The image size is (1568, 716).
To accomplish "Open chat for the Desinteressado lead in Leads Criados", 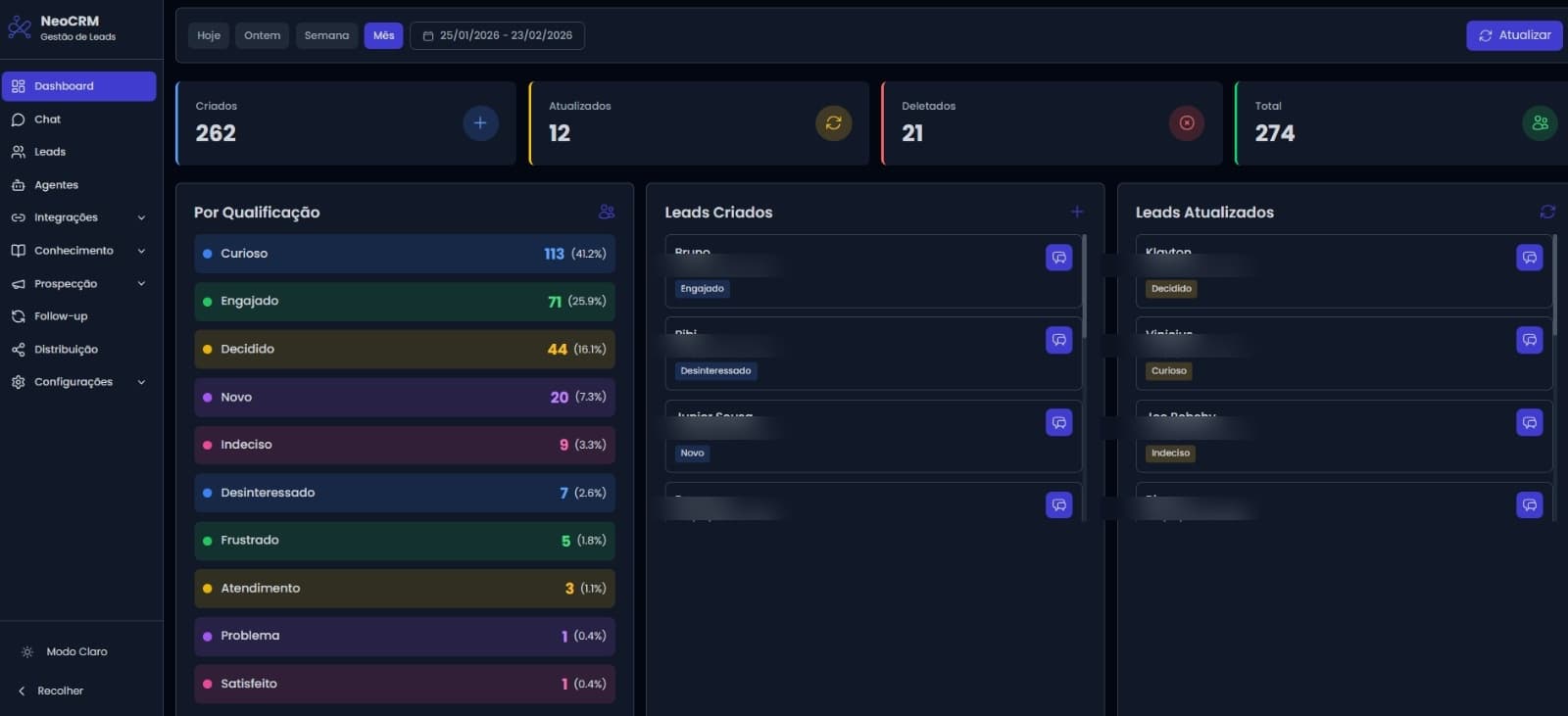I will pos(1059,340).
